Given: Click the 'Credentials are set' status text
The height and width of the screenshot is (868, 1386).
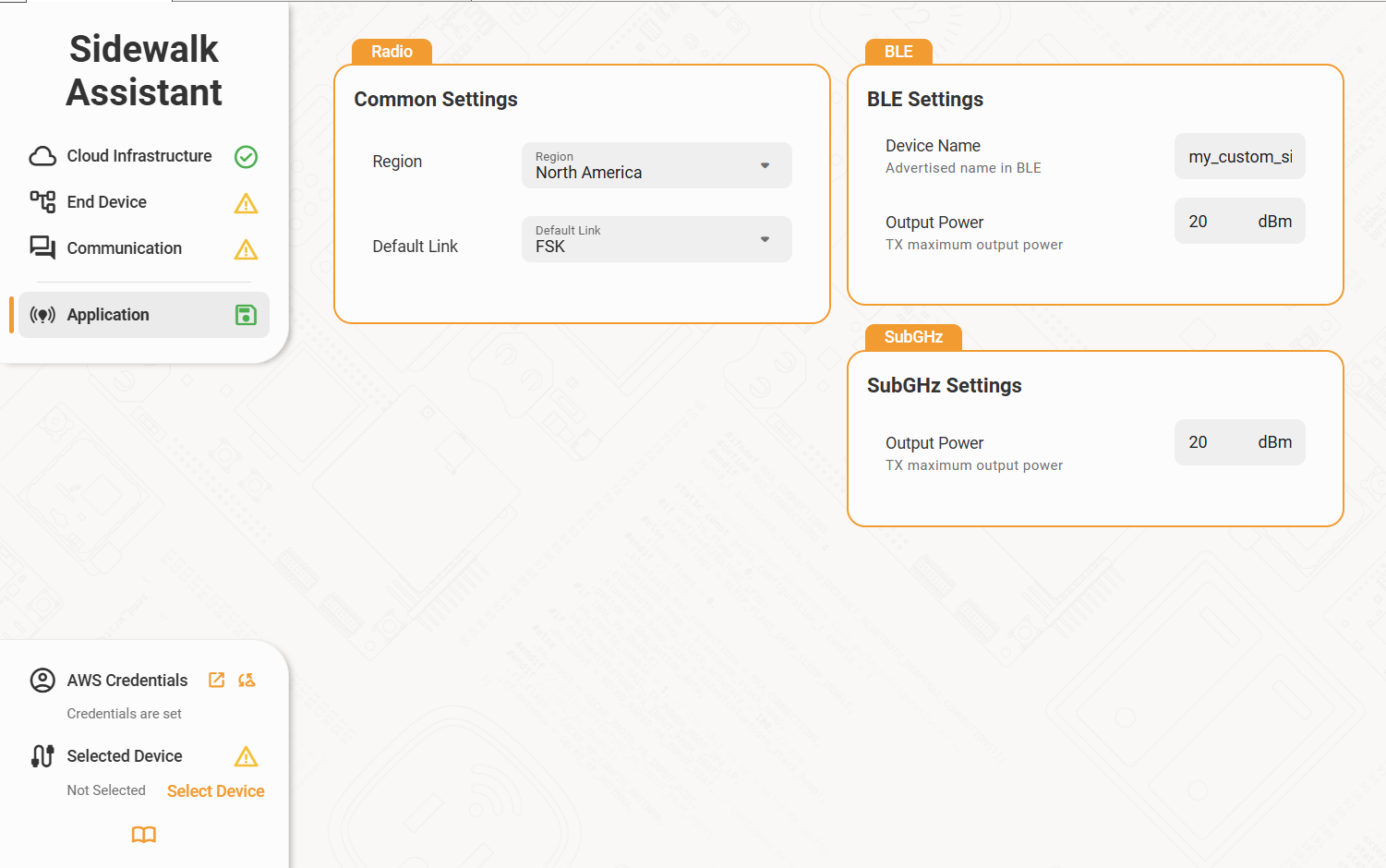Looking at the screenshot, I should pos(124,714).
